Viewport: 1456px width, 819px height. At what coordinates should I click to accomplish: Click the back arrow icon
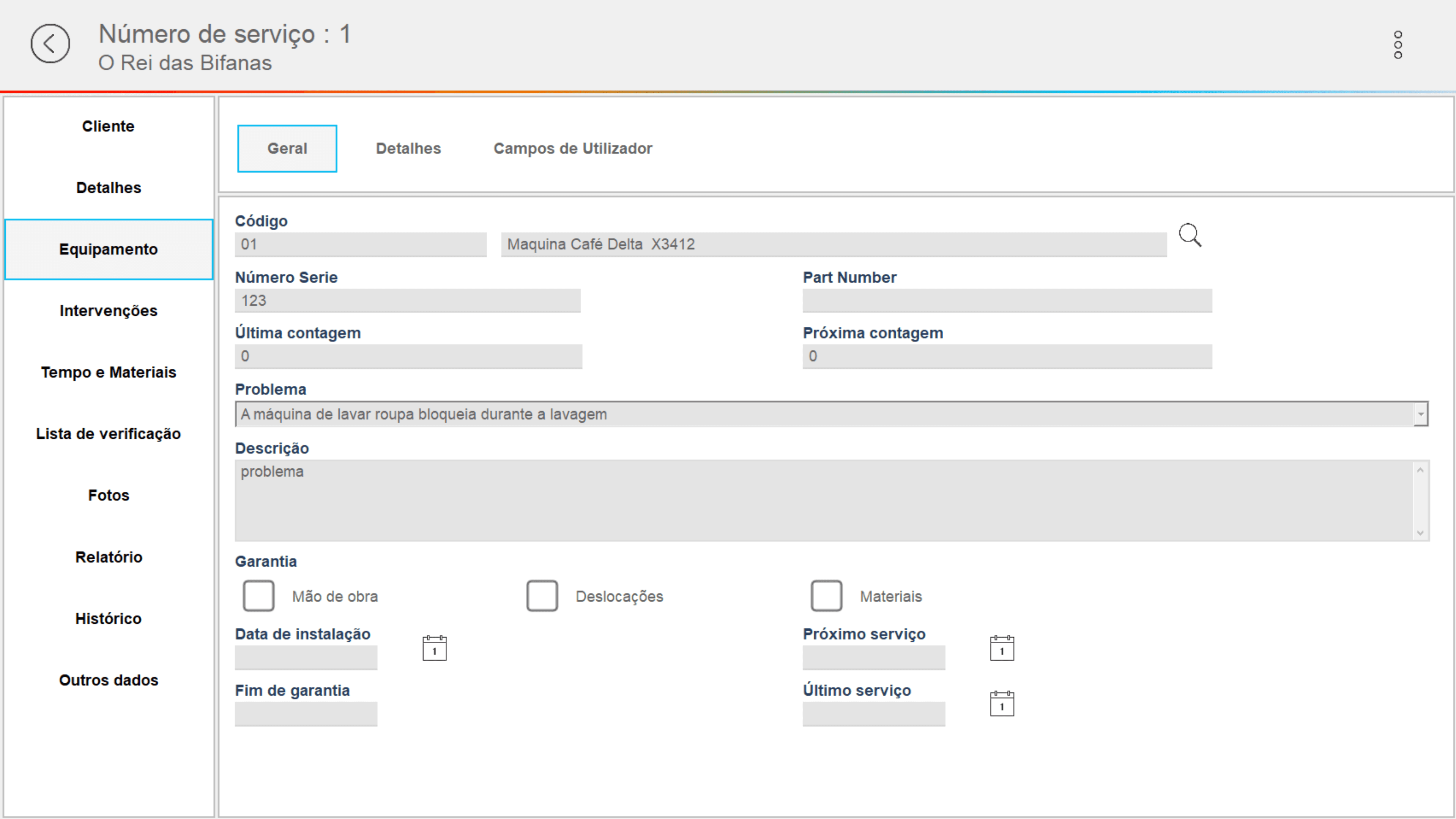point(50,44)
